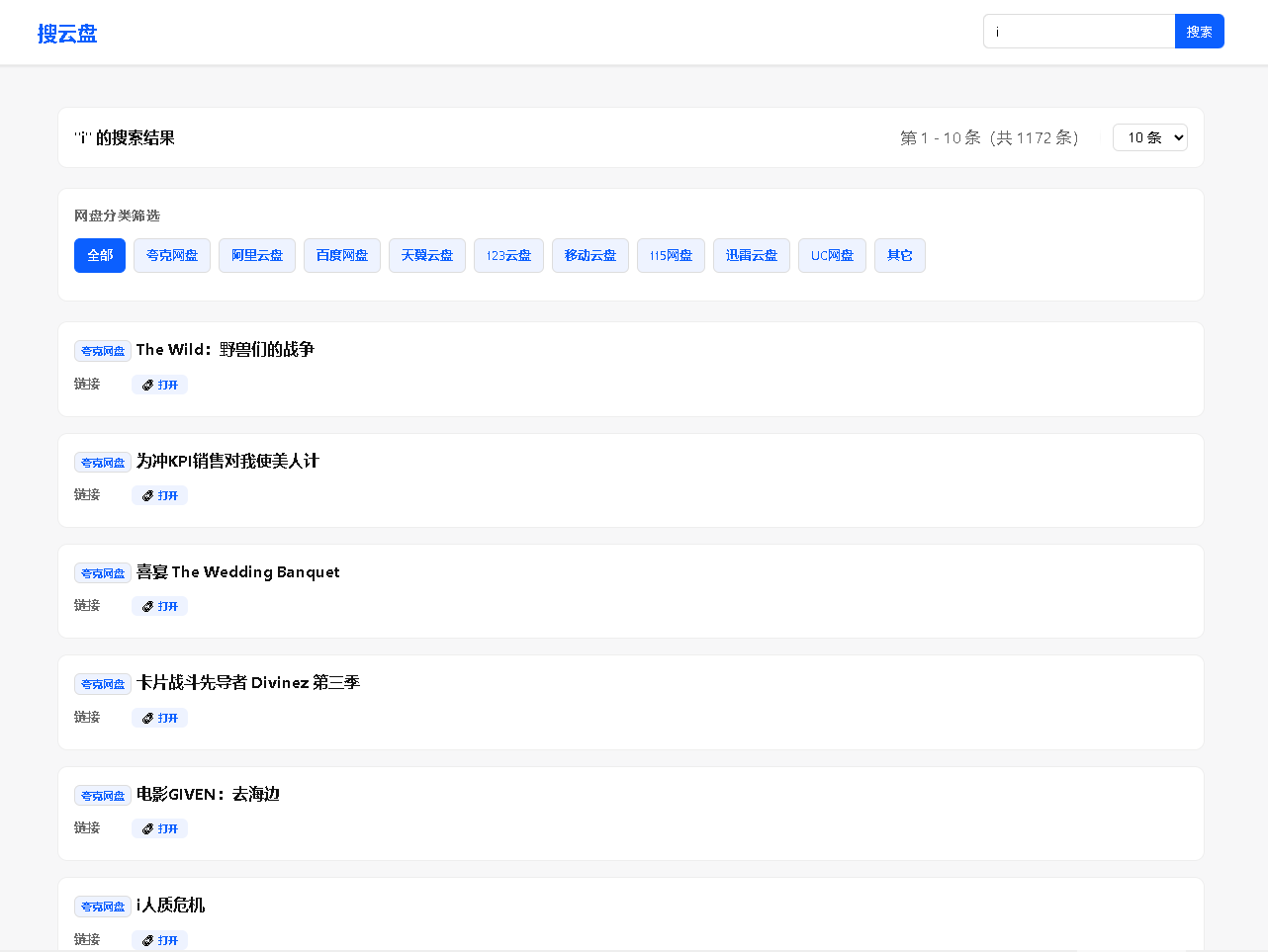Viewport: 1268px width, 952px height.
Task: Open link for 电影GIVEN: 去海边
Action: click(x=159, y=828)
